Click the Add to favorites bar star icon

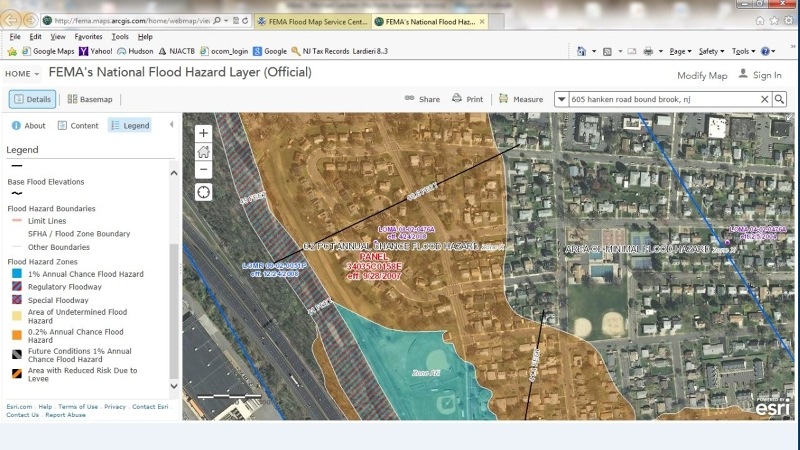pos(12,52)
